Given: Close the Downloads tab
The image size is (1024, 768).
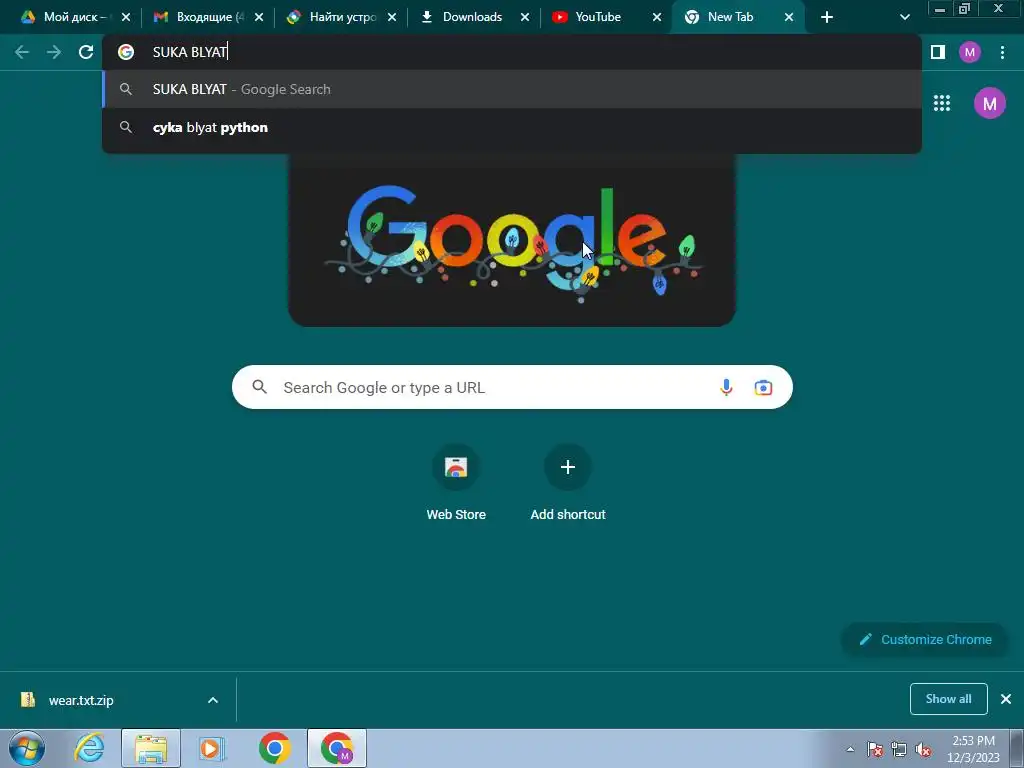Looking at the screenshot, I should coord(524,17).
